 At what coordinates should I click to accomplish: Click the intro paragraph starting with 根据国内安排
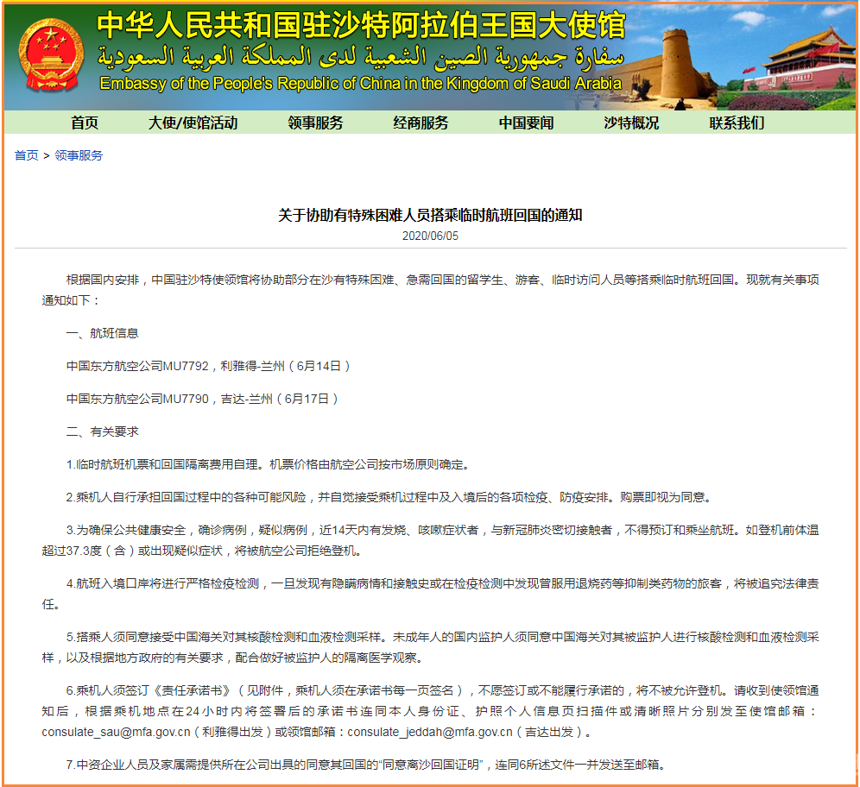[x=430, y=290]
